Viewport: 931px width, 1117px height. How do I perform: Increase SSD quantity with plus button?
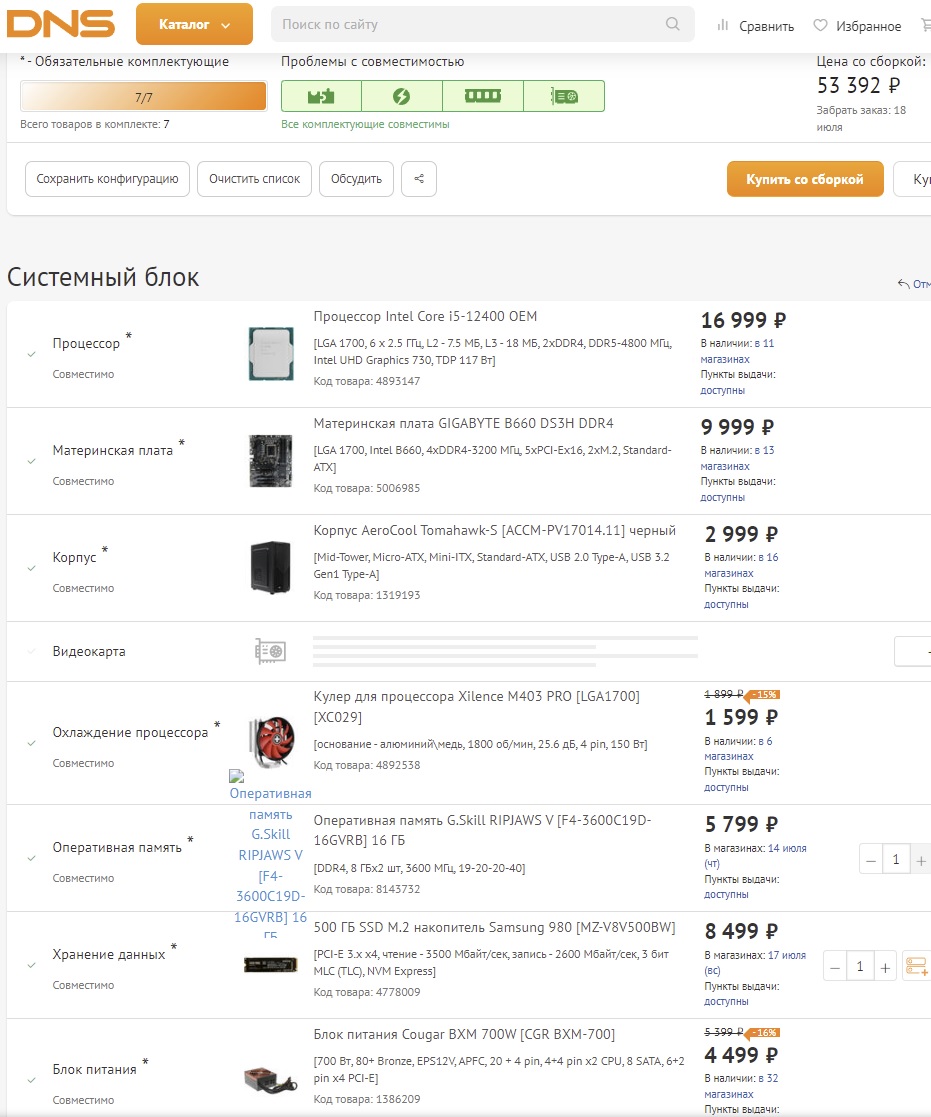885,967
